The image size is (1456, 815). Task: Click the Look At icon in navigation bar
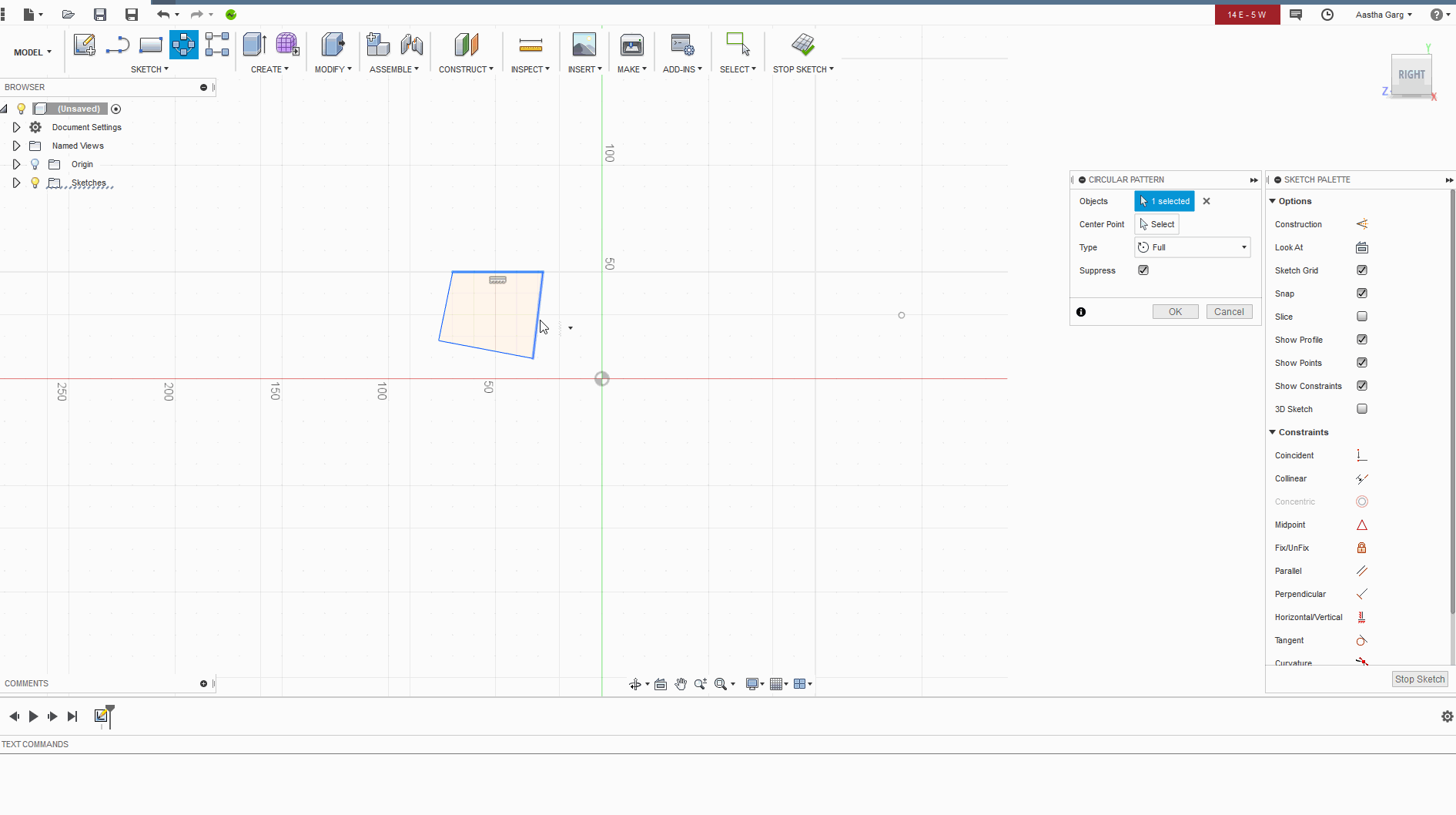point(661,684)
